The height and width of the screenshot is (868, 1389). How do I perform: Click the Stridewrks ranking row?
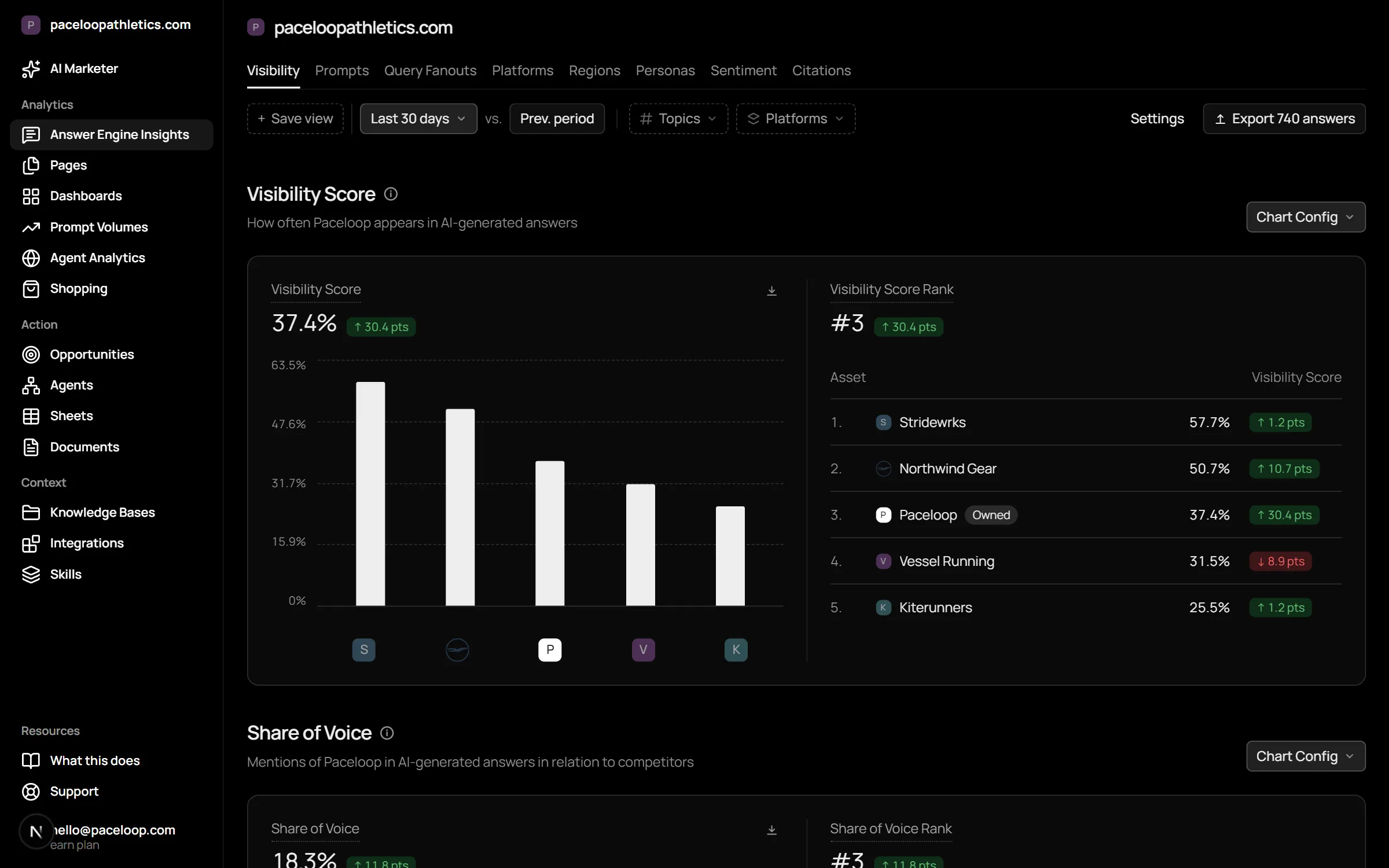click(x=1086, y=422)
